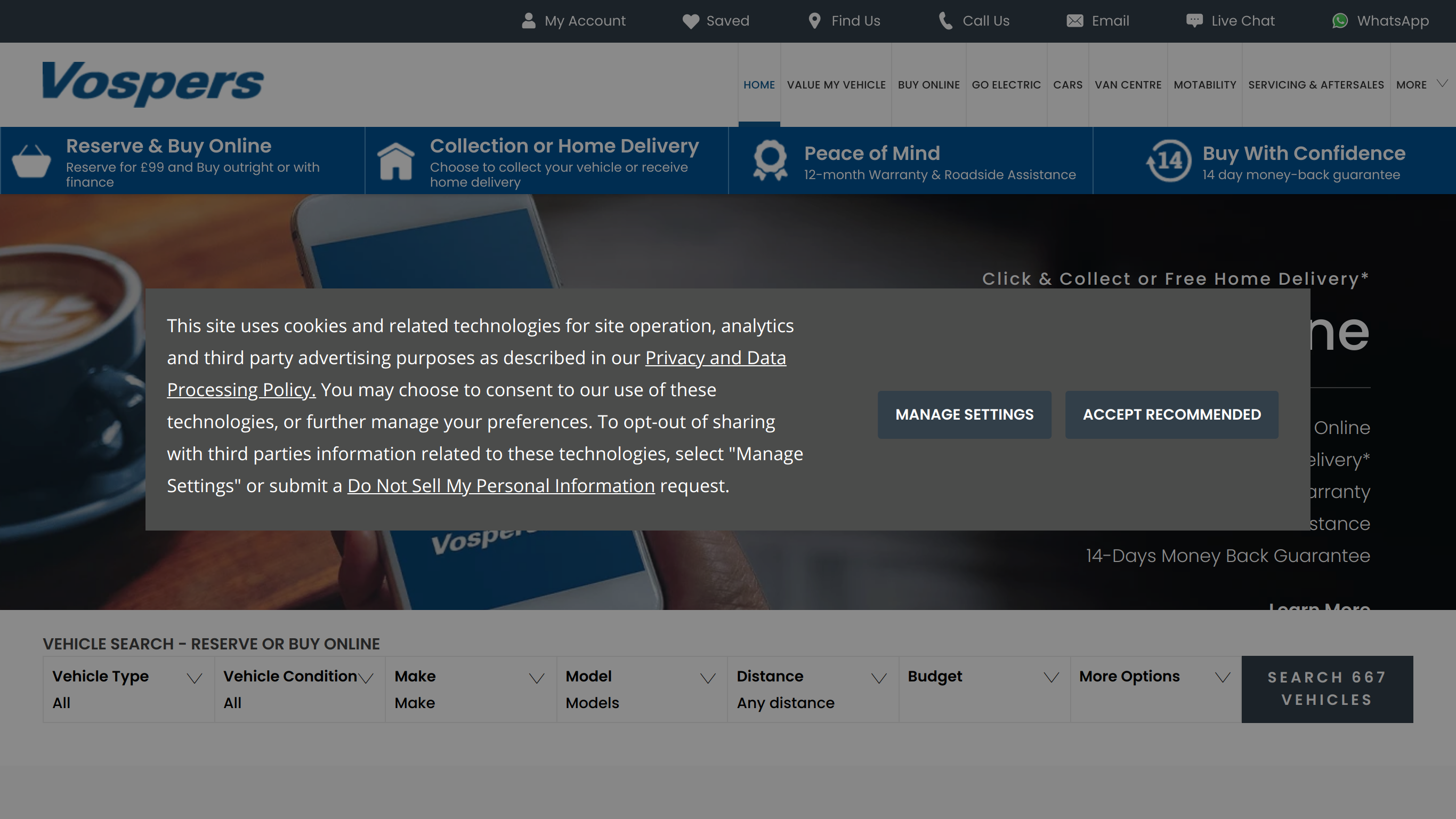The width and height of the screenshot is (1456, 819).
Task: Click the house icon for Home Delivery
Action: (x=395, y=160)
